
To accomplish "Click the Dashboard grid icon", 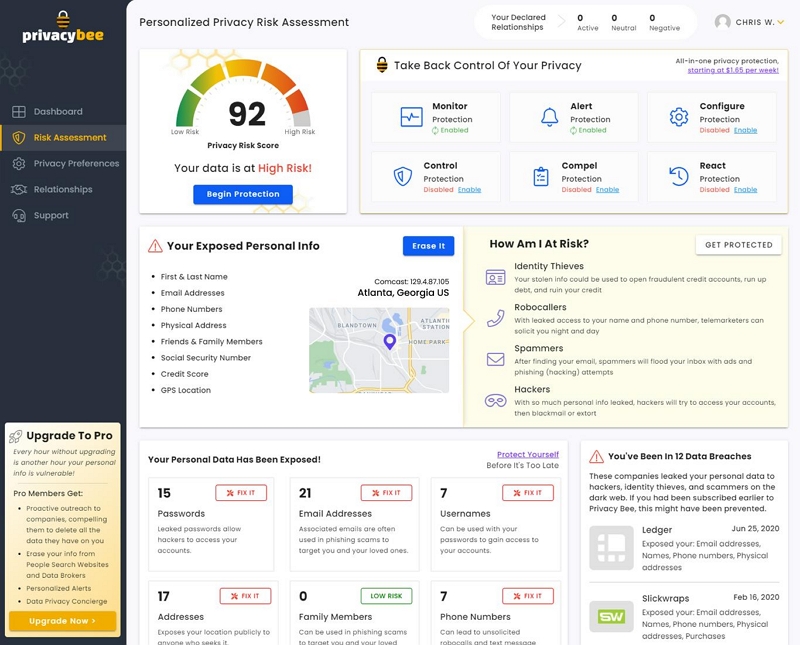I will click(19, 112).
